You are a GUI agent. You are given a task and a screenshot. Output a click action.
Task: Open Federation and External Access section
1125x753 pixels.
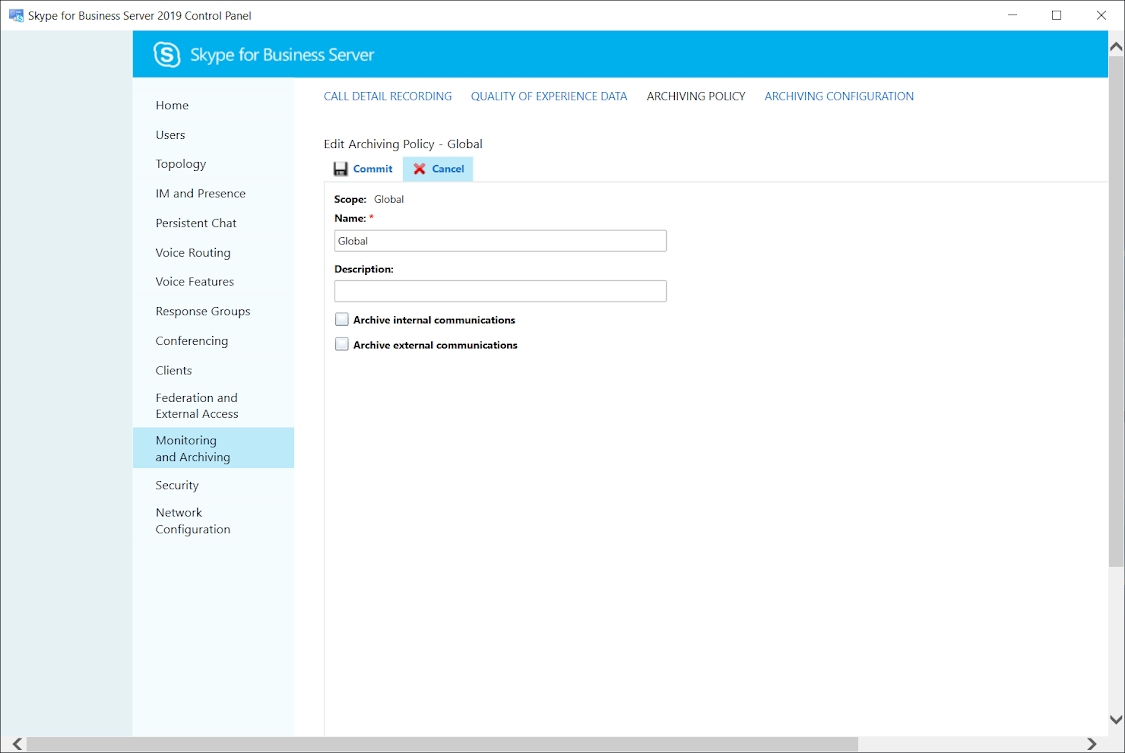click(x=197, y=406)
